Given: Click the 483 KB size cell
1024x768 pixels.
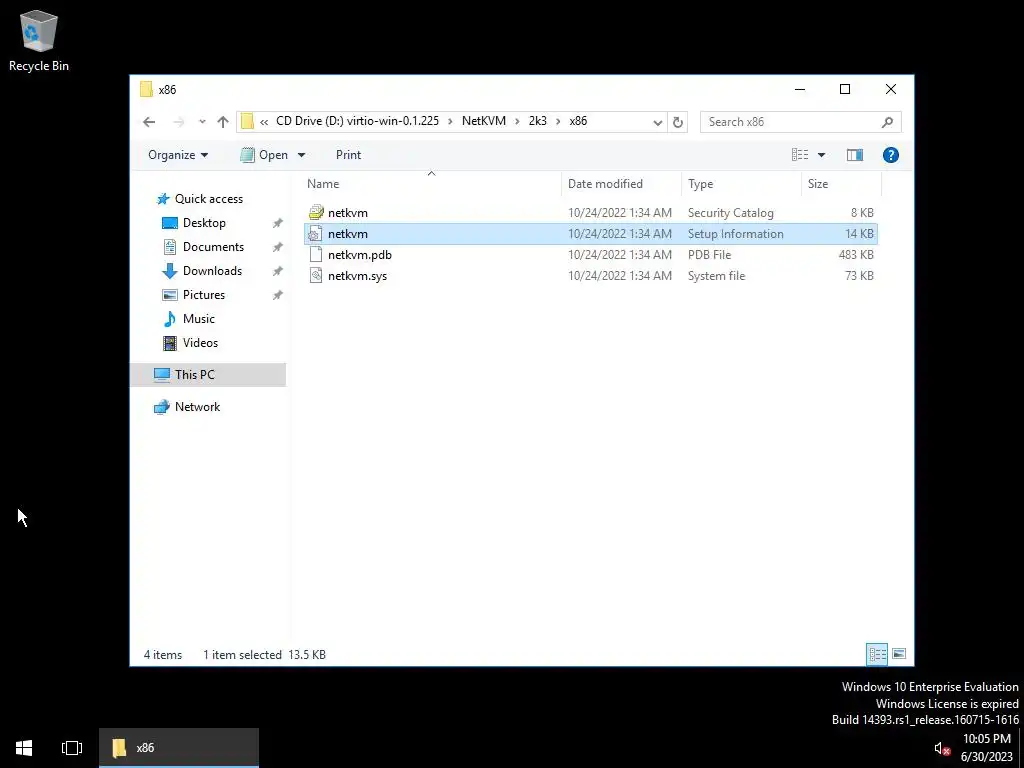Looking at the screenshot, I should (x=856, y=255).
